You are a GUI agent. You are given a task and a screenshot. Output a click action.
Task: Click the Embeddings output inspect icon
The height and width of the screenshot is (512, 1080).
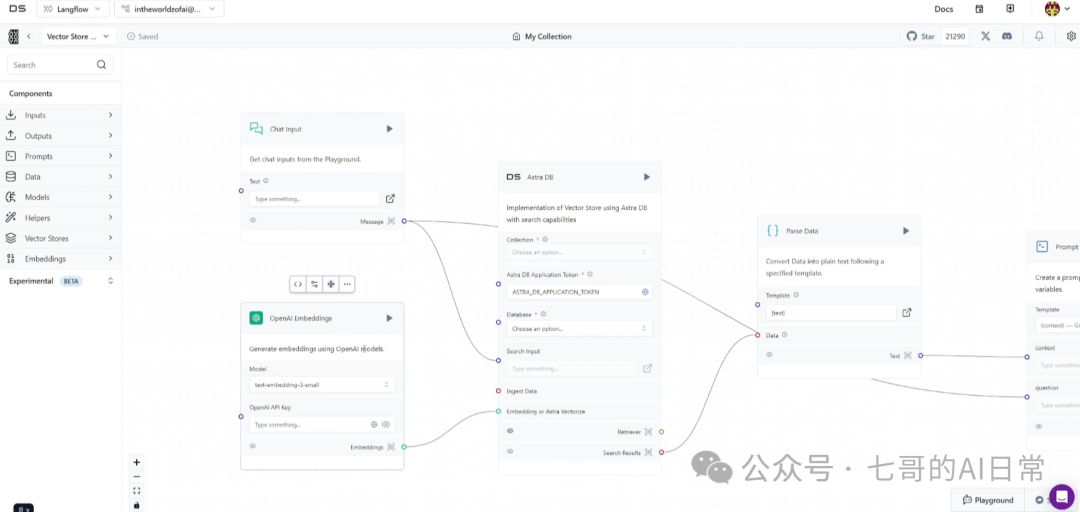pyautogui.click(x=391, y=447)
